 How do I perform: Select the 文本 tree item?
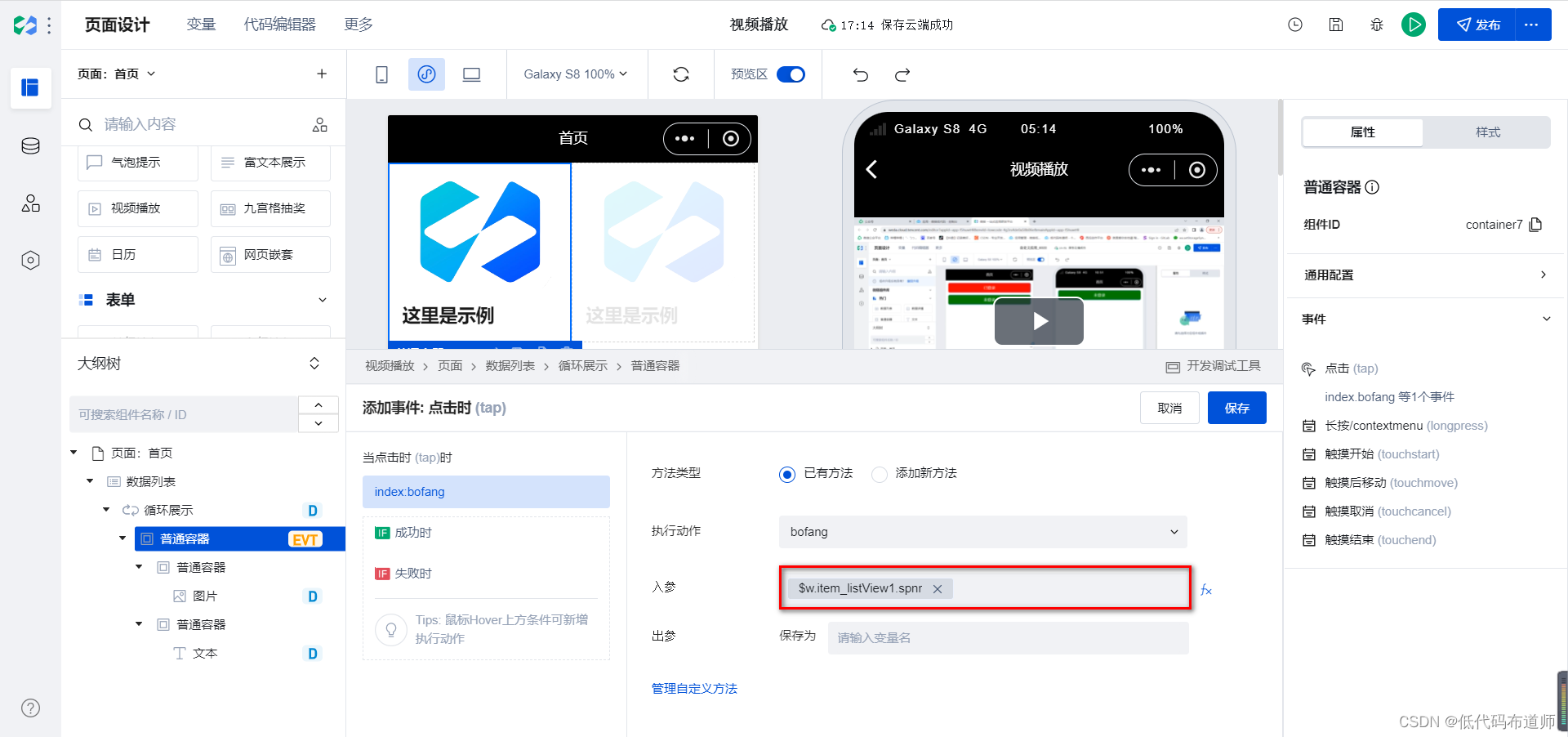coord(205,654)
